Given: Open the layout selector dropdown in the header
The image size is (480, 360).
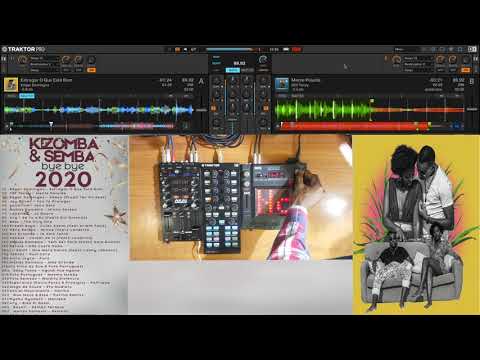Looking at the screenshot, I should click(408, 49).
